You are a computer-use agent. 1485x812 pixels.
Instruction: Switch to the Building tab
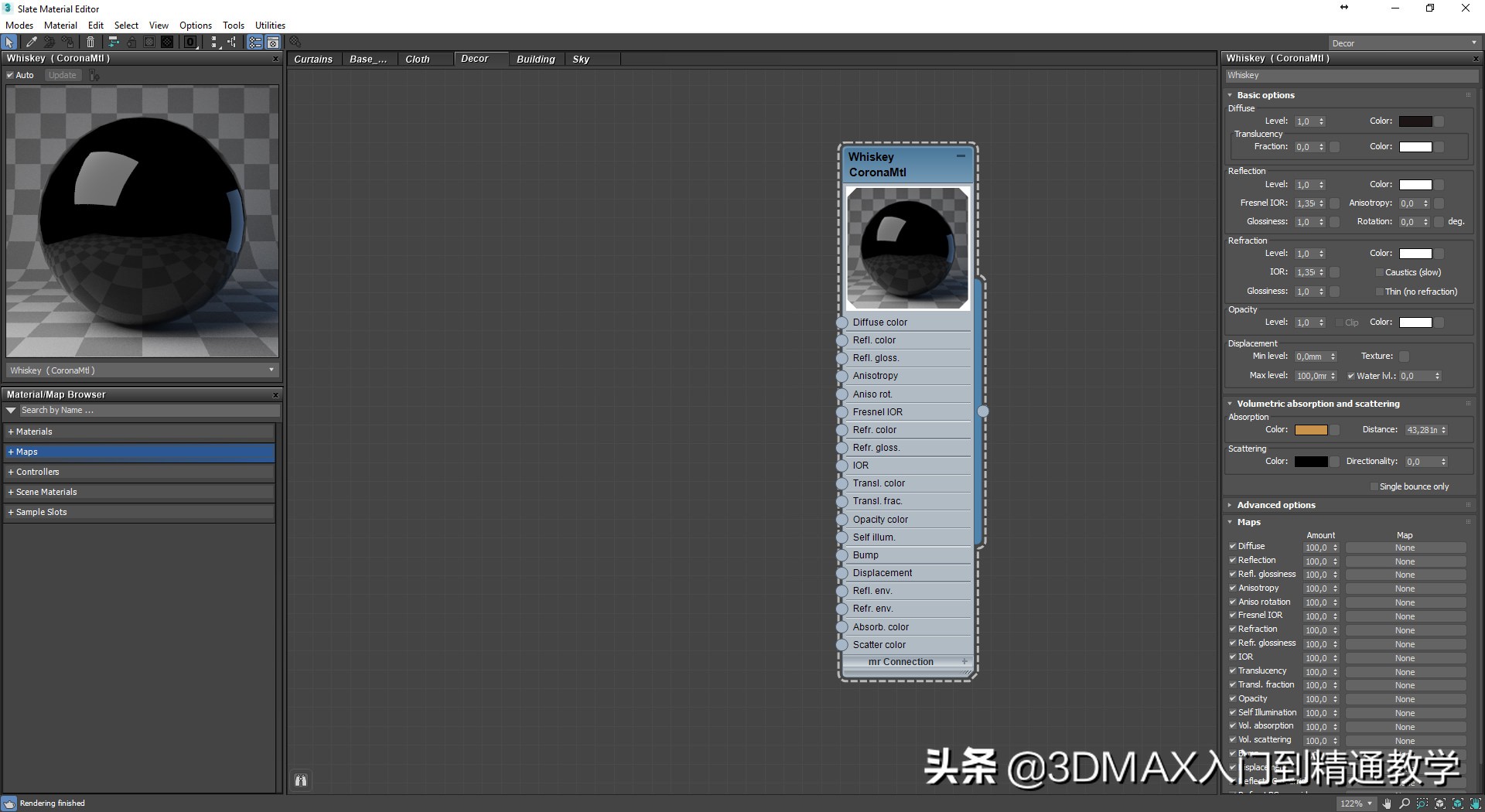[536, 59]
